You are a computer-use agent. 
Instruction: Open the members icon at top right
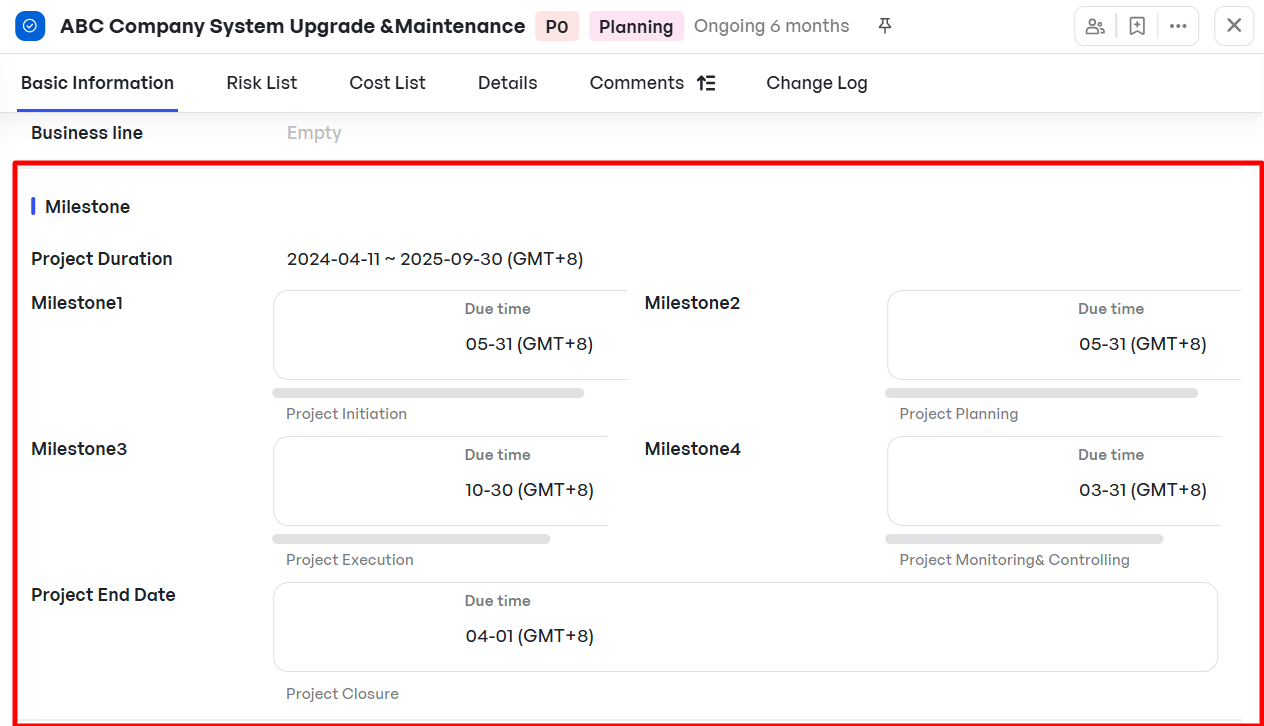tap(1095, 26)
